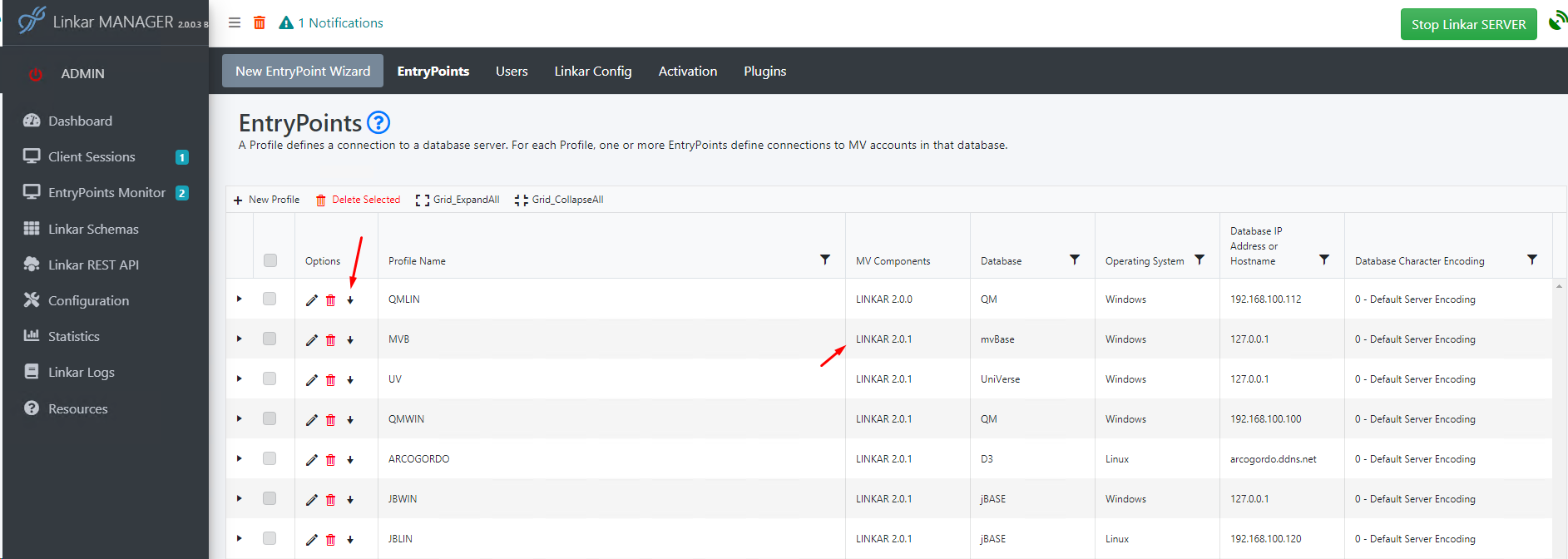This screenshot has width=1568, height=559.
Task: Delete the UV profile with trash icon
Action: pyautogui.click(x=331, y=380)
